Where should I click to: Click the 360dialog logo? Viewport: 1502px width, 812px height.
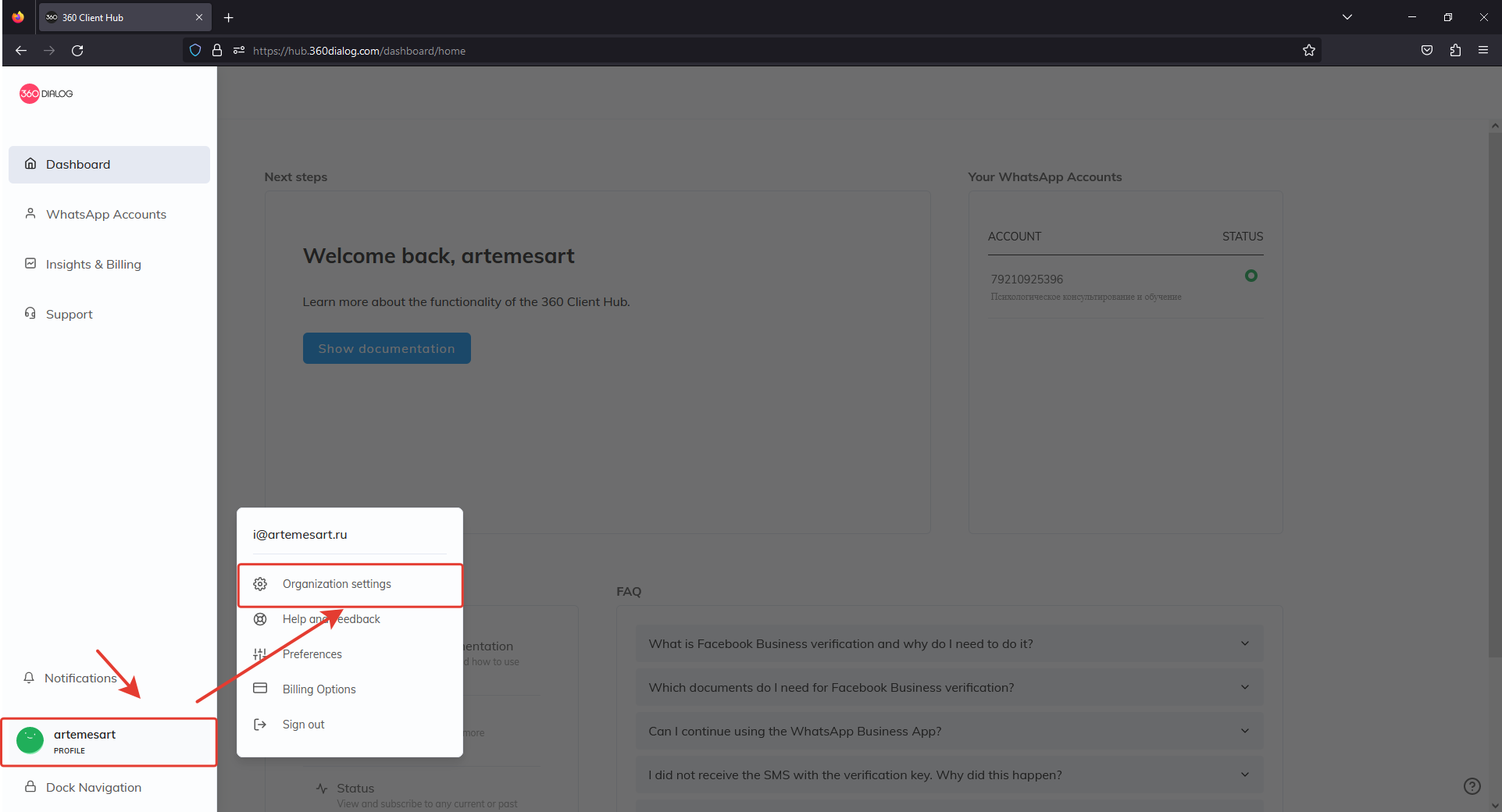(46, 94)
